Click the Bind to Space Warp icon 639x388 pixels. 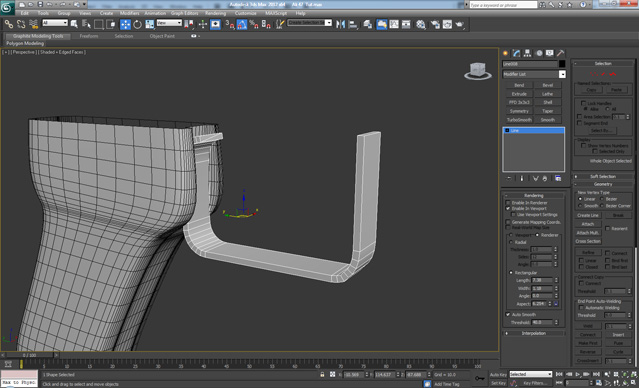click(33, 24)
